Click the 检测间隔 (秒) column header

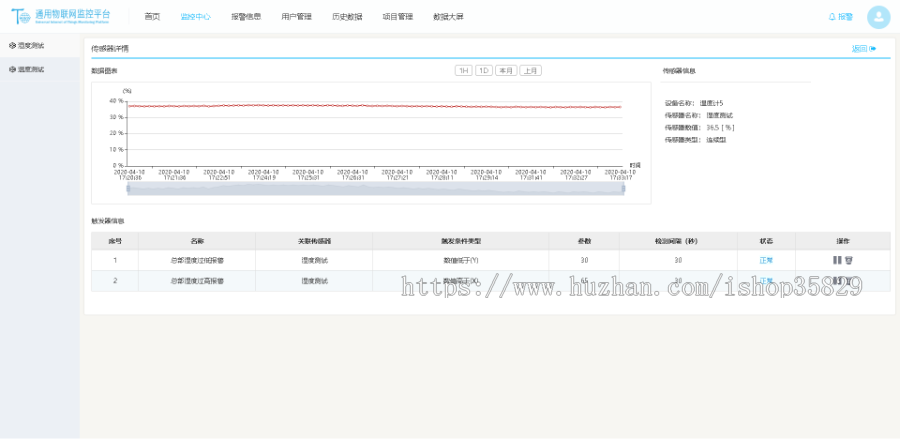click(x=678, y=241)
